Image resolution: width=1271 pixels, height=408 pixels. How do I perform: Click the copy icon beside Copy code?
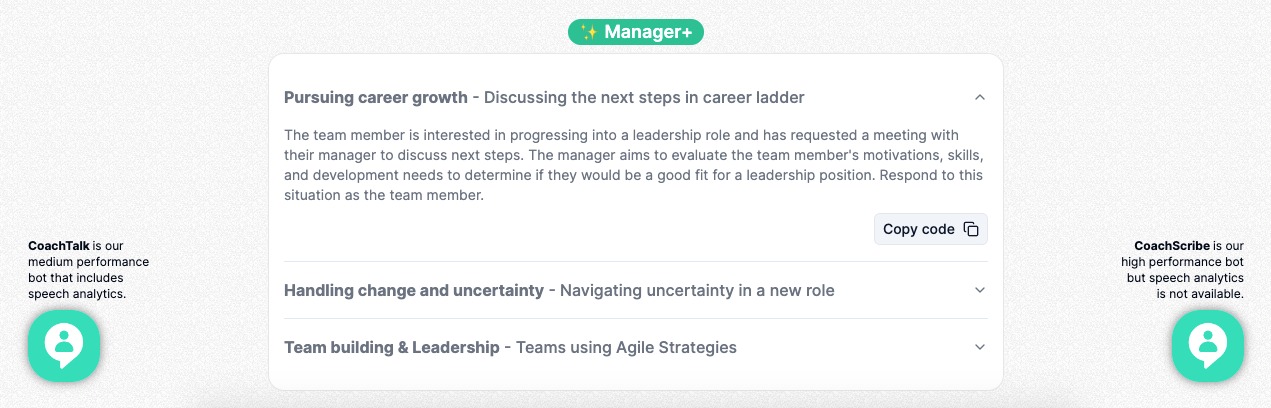click(971, 229)
